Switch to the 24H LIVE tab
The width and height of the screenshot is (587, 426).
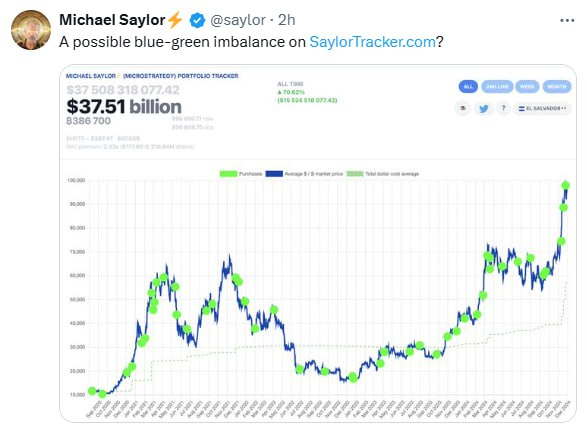(x=497, y=86)
